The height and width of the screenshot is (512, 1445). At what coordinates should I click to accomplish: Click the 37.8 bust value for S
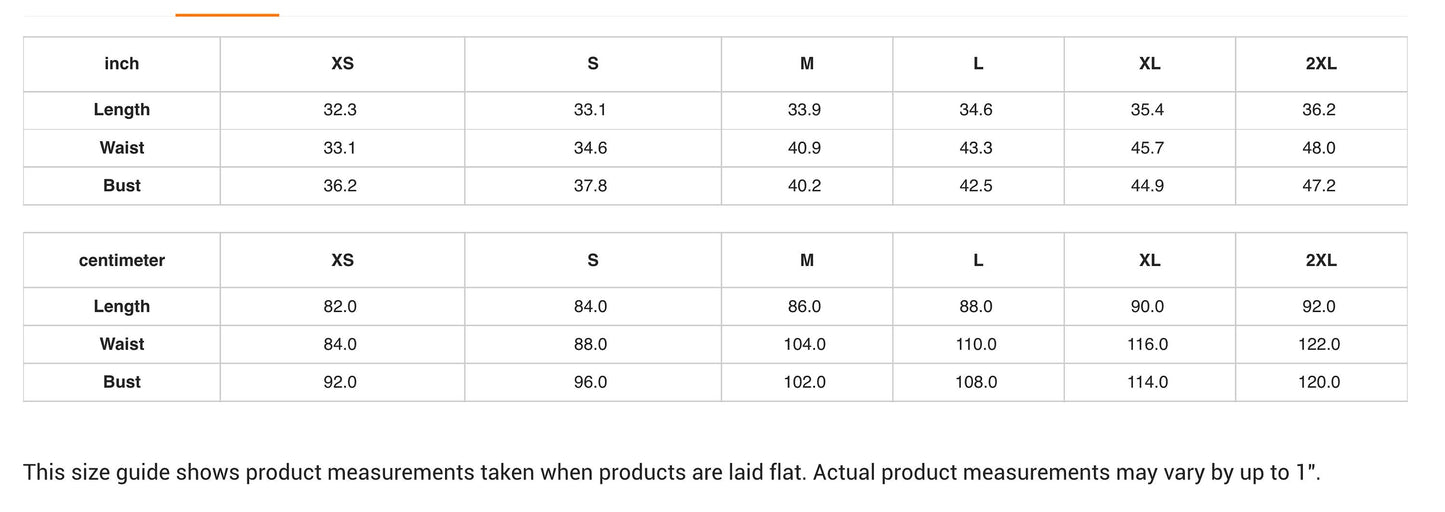click(590, 186)
